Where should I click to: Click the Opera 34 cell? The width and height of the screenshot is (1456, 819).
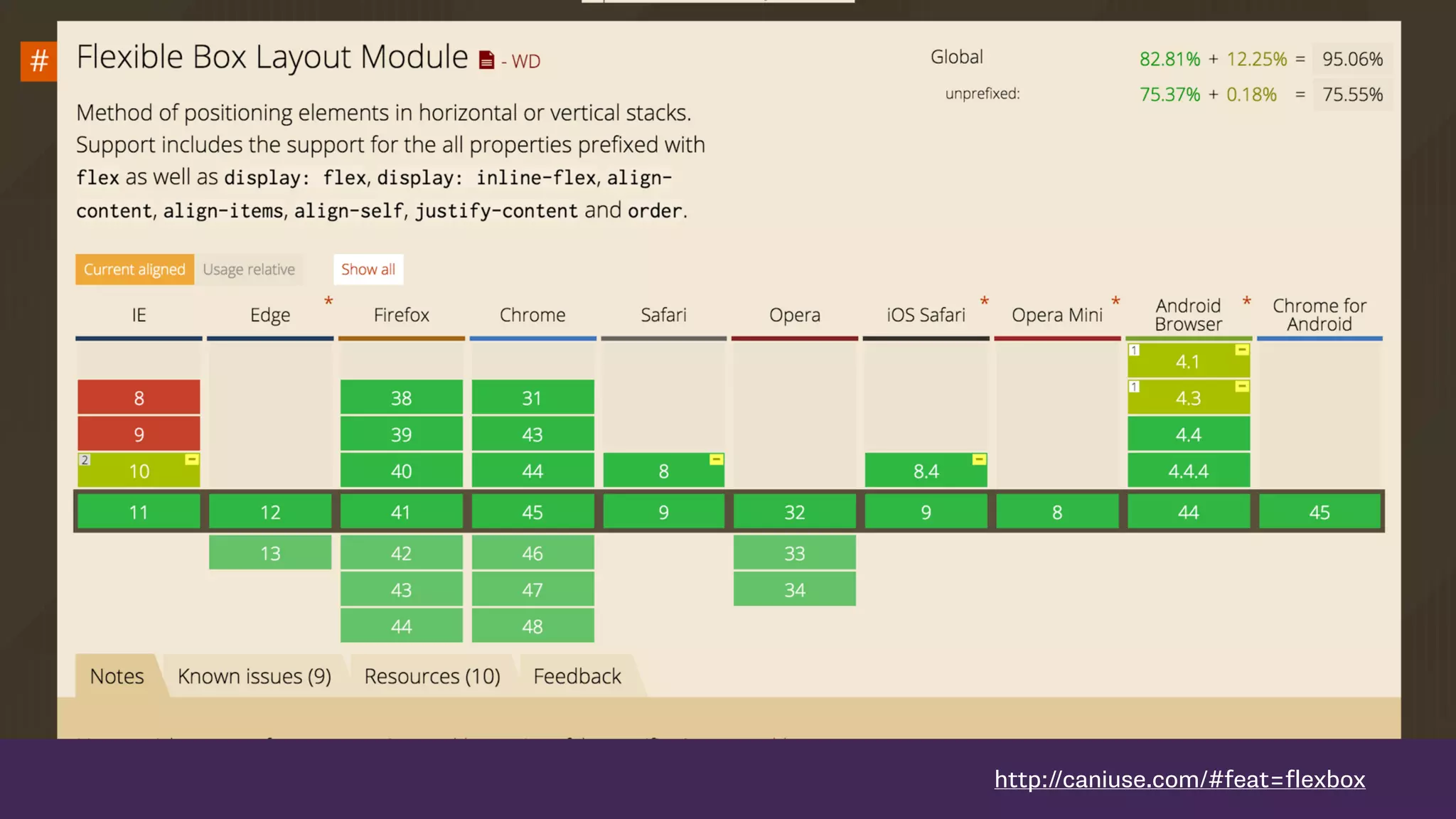[x=795, y=589]
